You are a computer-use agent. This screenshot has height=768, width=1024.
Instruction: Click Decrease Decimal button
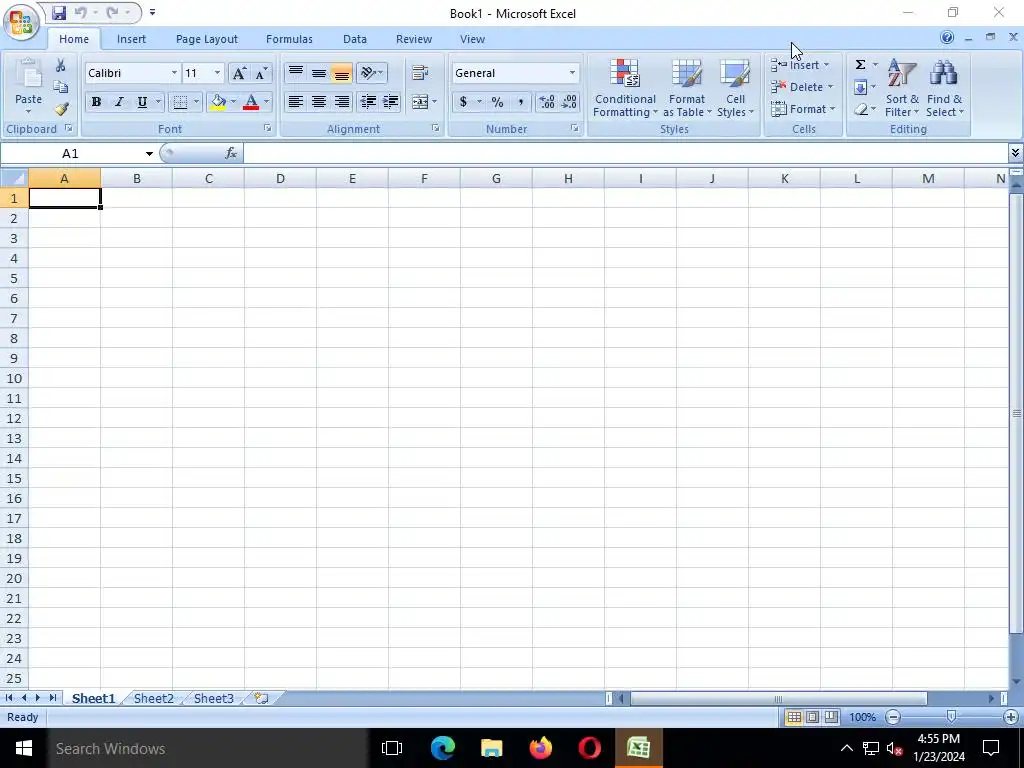(569, 102)
